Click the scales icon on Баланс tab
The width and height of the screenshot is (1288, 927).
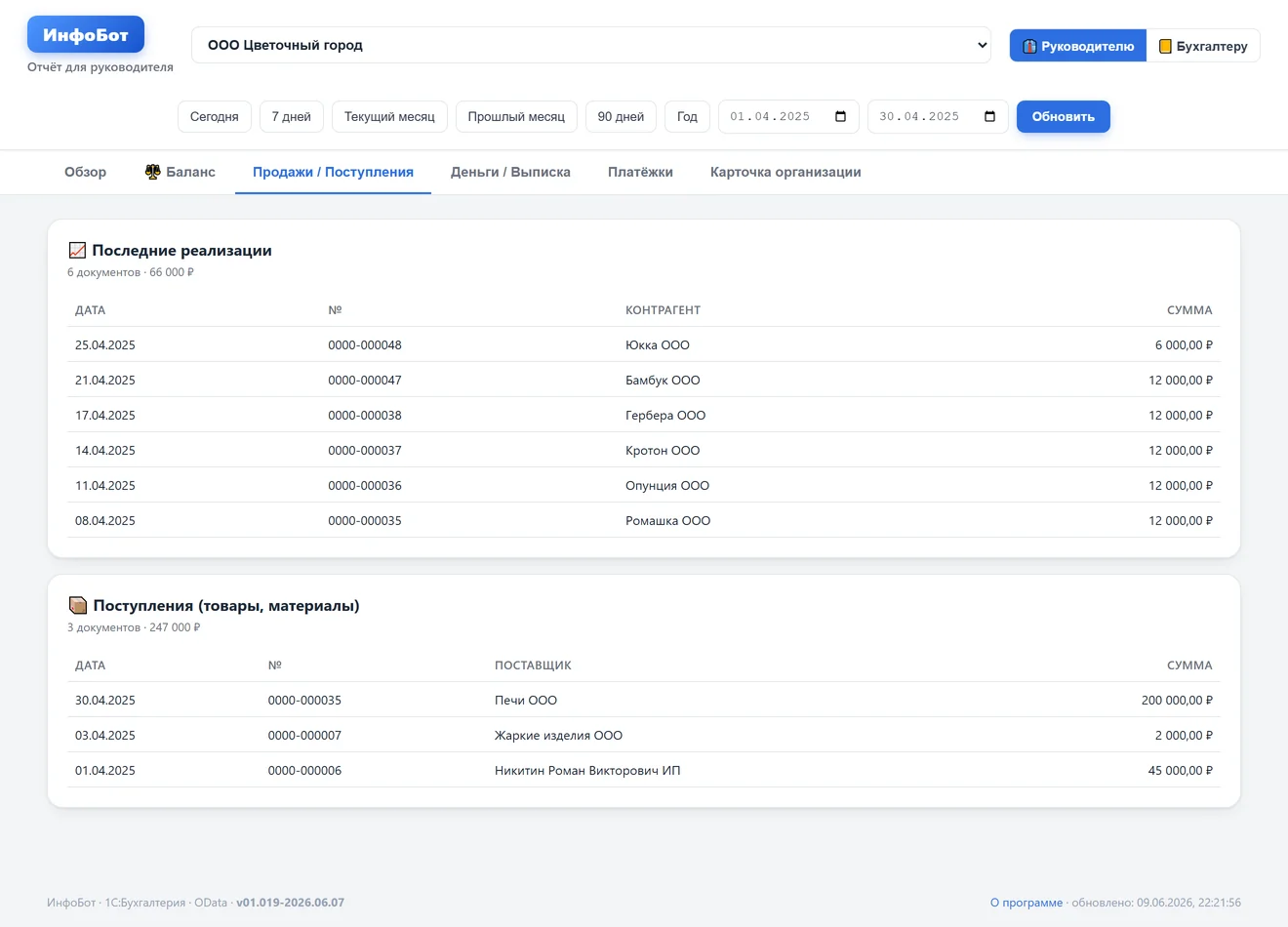(x=153, y=172)
